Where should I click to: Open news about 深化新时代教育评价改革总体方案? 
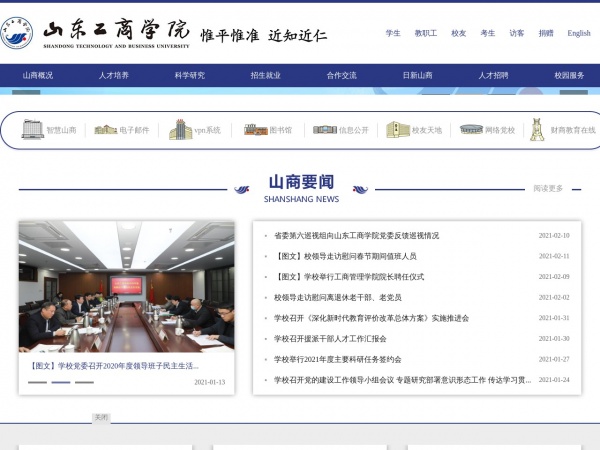(x=371, y=318)
